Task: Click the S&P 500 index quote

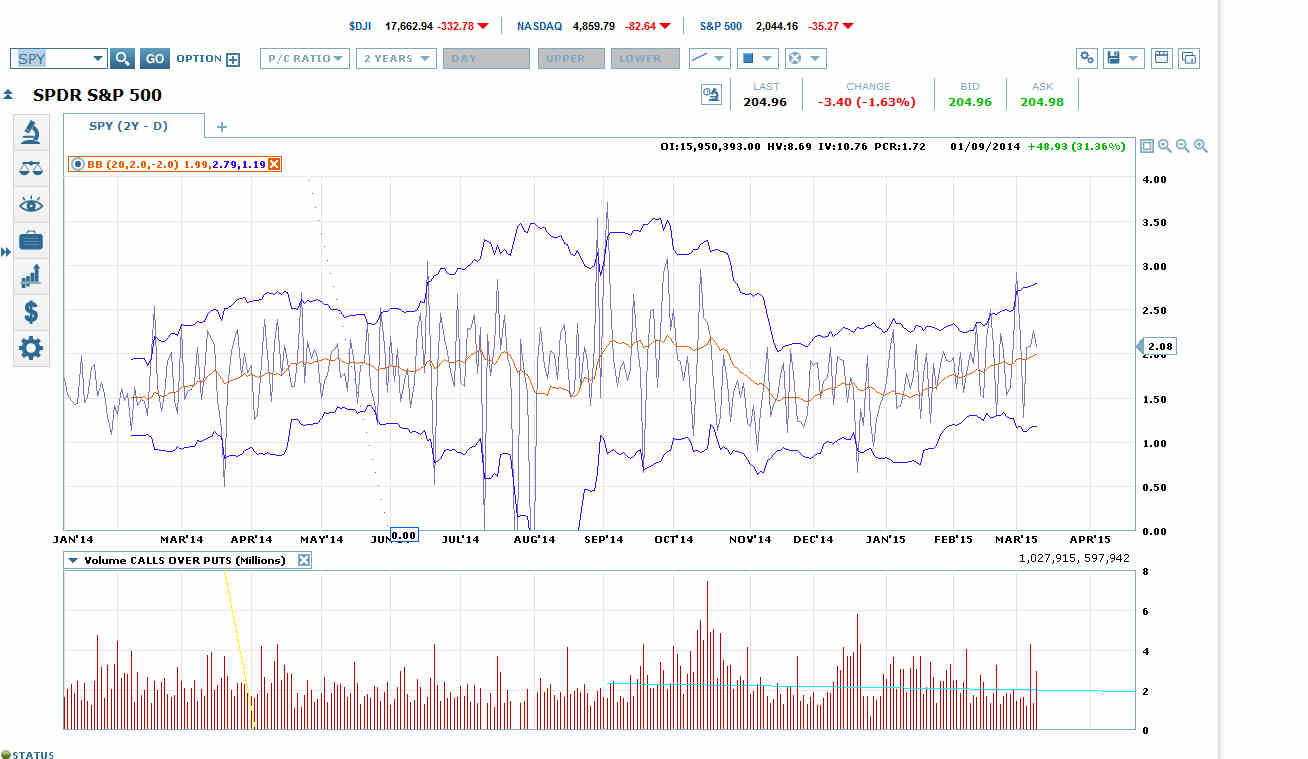Action: click(777, 26)
